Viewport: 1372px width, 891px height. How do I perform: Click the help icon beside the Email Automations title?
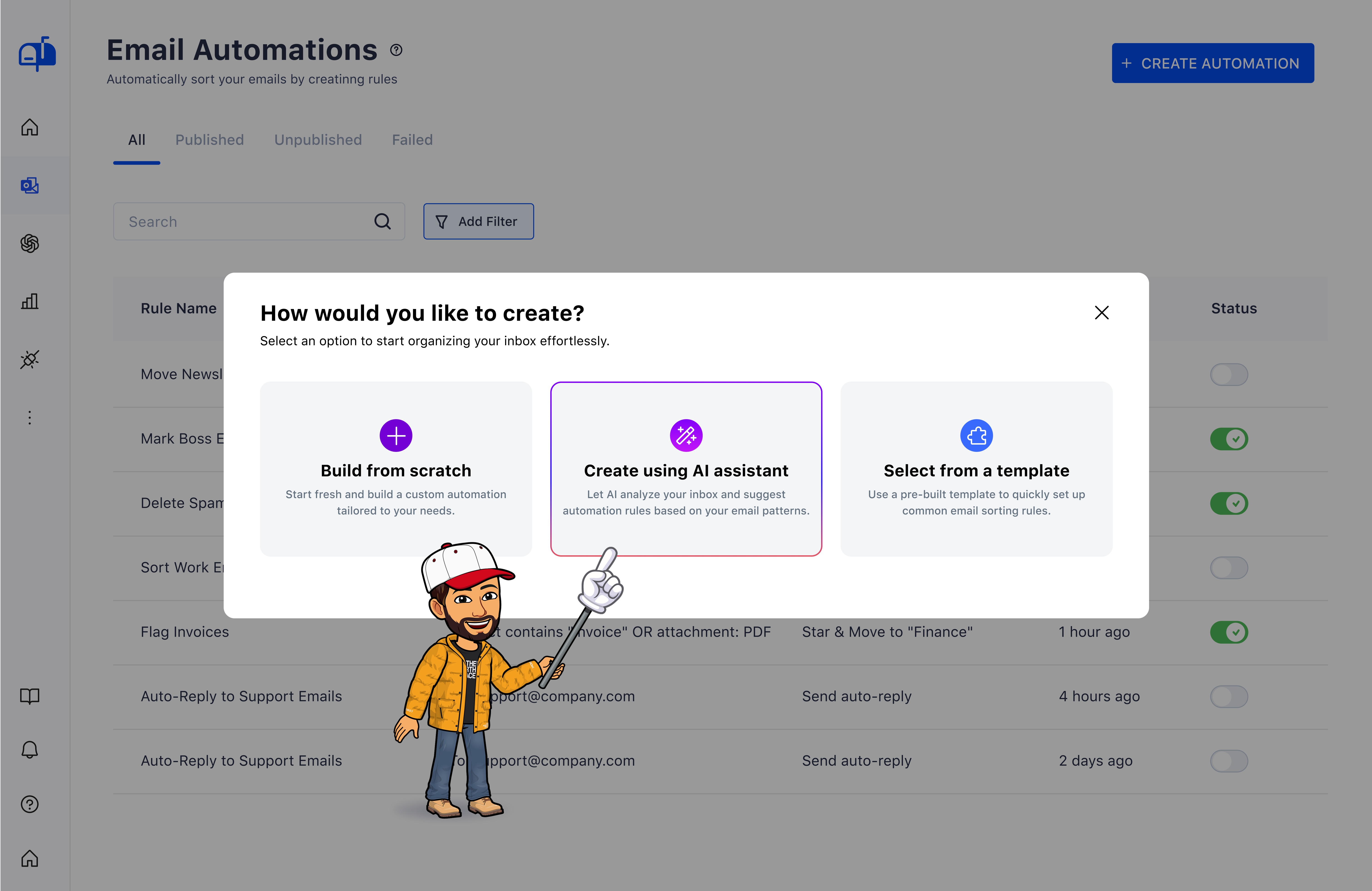pos(396,50)
